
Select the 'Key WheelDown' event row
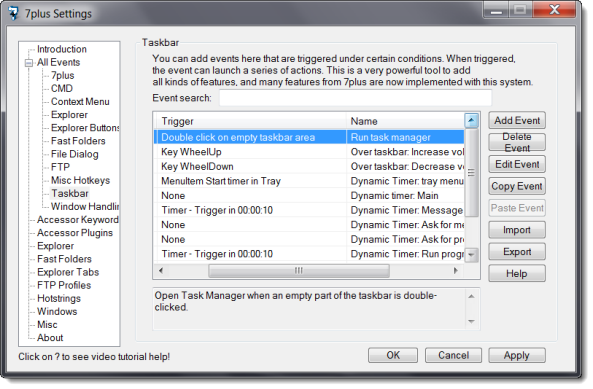pos(309,167)
